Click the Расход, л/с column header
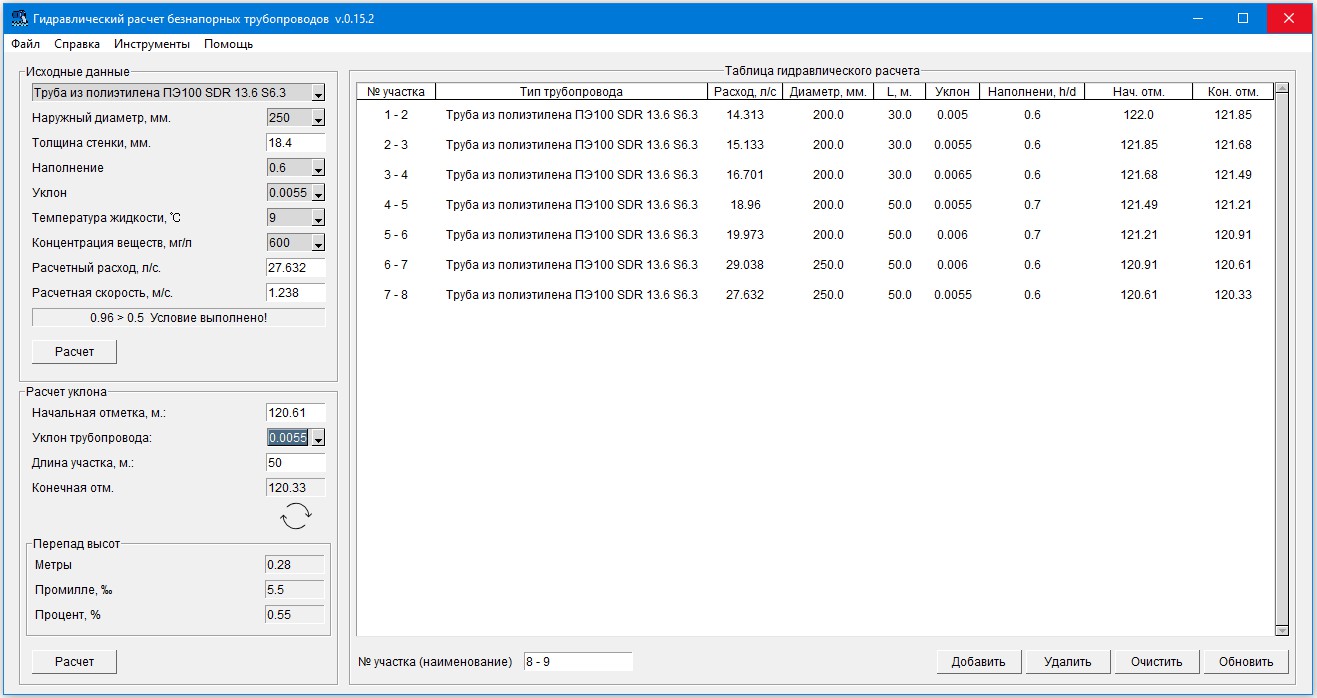 [x=745, y=92]
